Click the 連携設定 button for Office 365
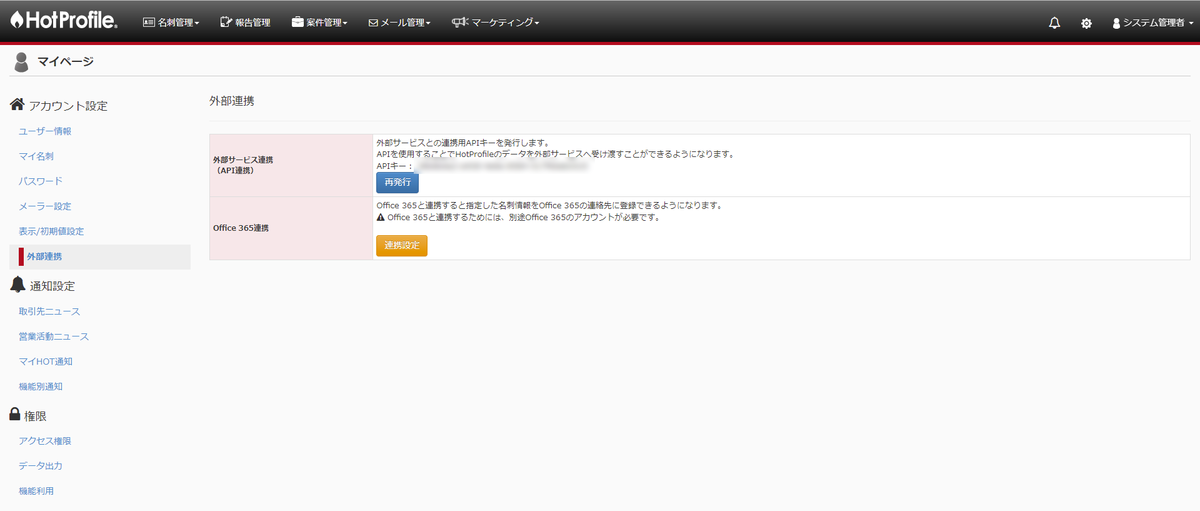This screenshot has height=511, width=1200. [x=402, y=245]
